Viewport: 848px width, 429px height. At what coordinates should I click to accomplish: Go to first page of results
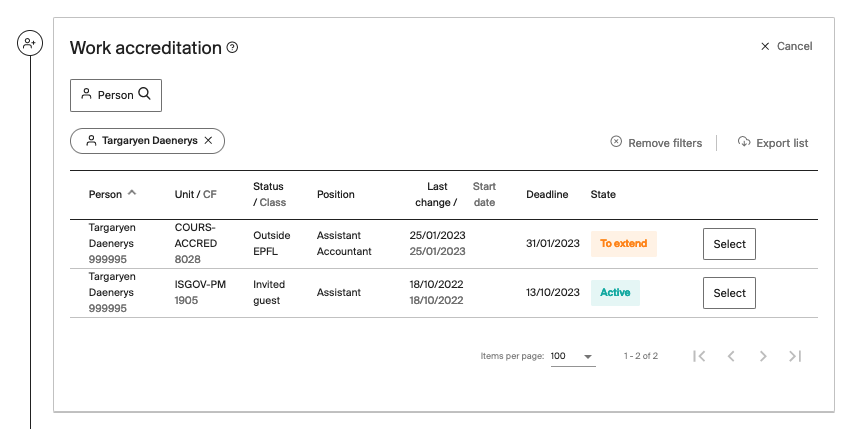pyautogui.click(x=700, y=356)
